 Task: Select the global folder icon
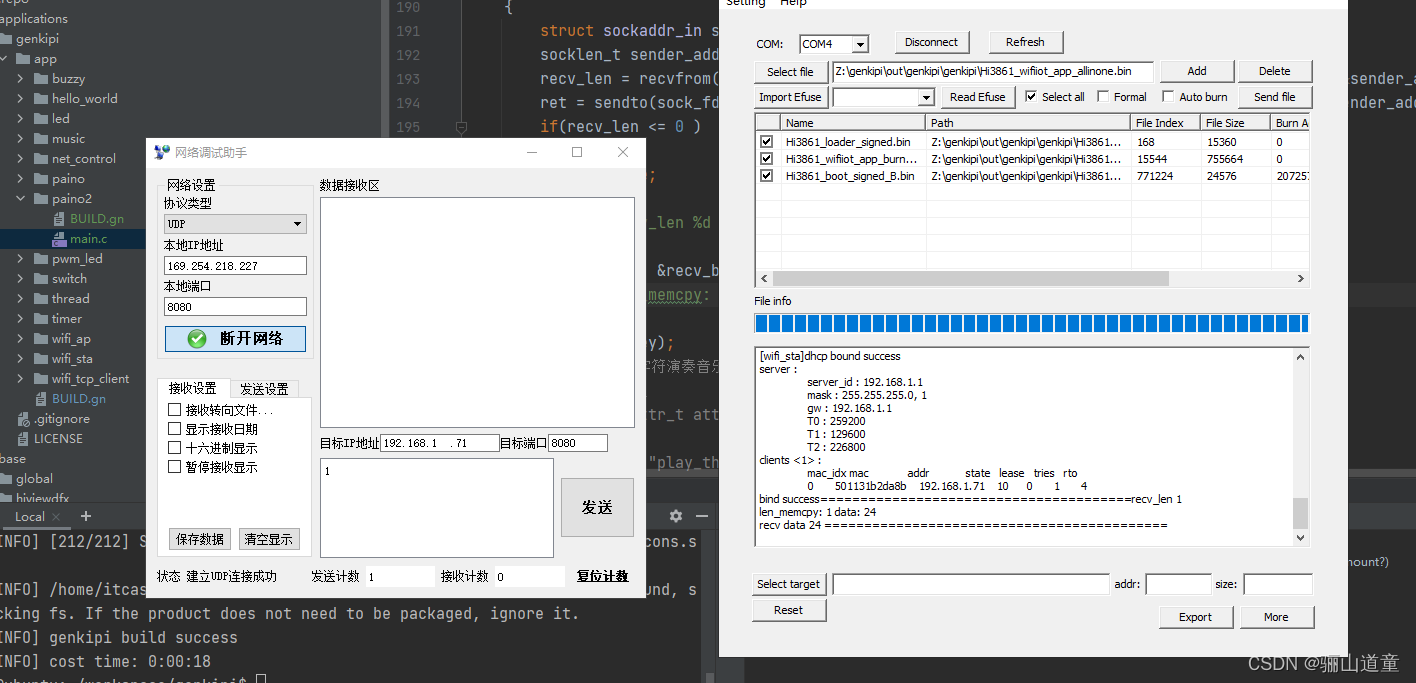click(6, 479)
